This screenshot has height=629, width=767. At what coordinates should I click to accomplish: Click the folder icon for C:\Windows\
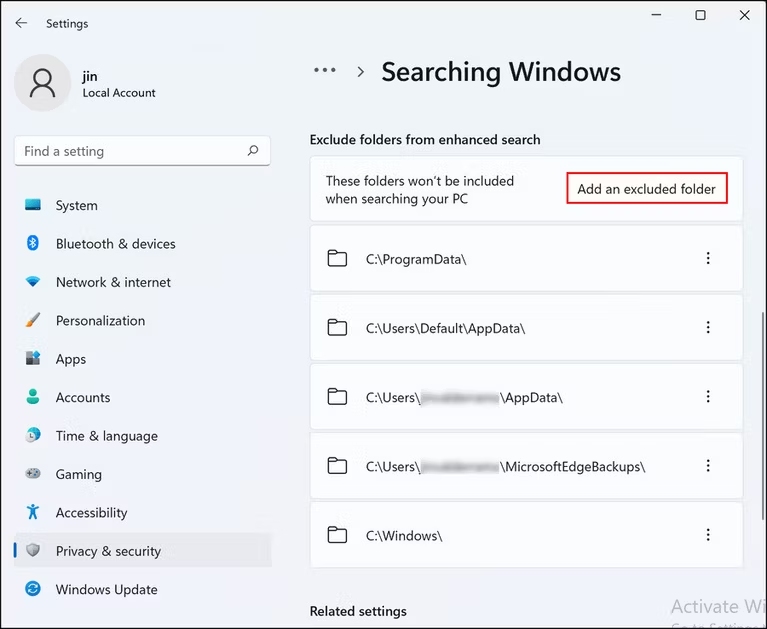coord(337,535)
